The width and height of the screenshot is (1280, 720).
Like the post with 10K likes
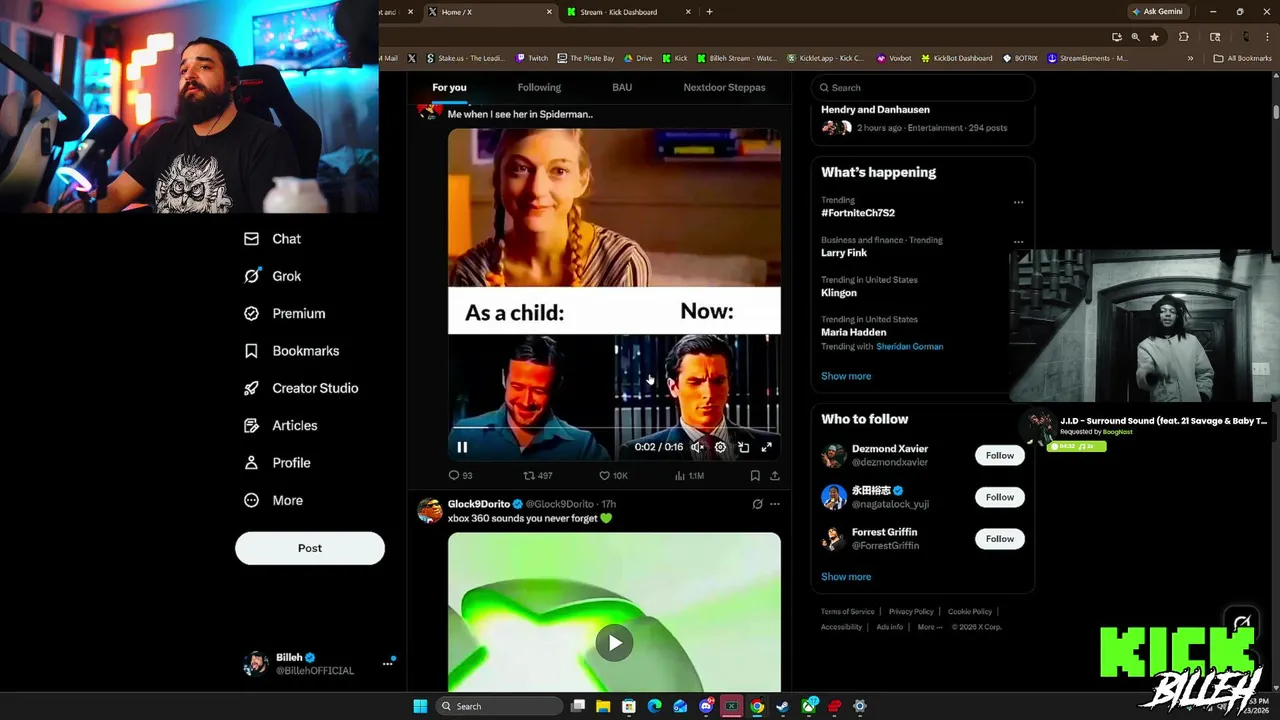tap(613, 476)
